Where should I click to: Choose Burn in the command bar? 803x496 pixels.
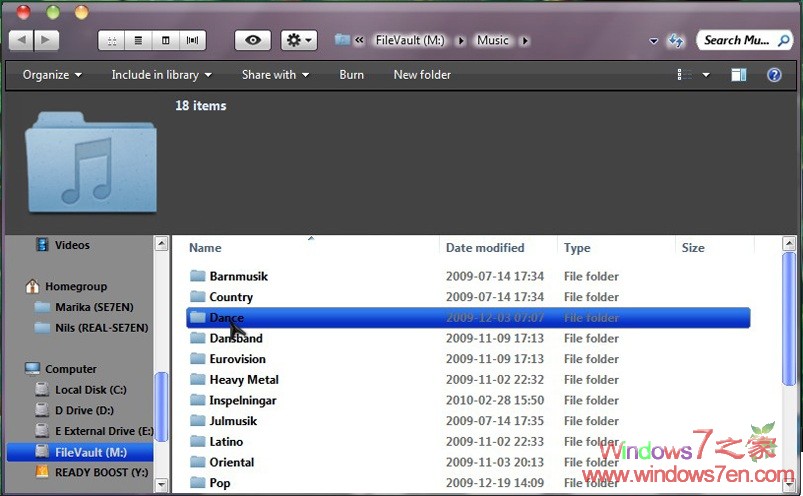(x=351, y=75)
